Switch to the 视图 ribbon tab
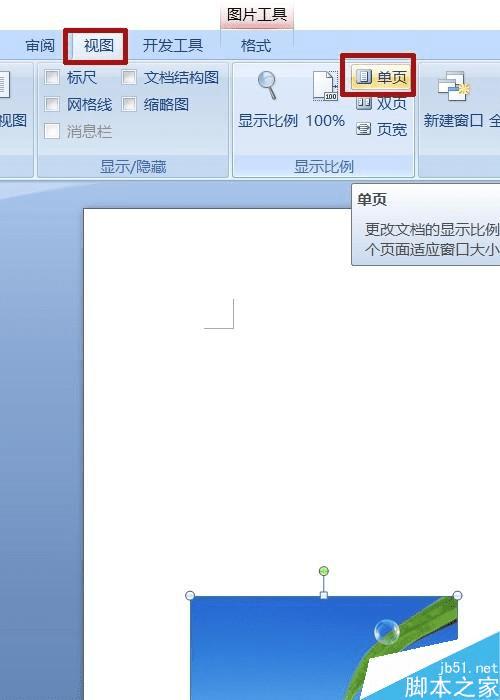Image resolution: width=500 pixels, height=700 pixels. 99,46
